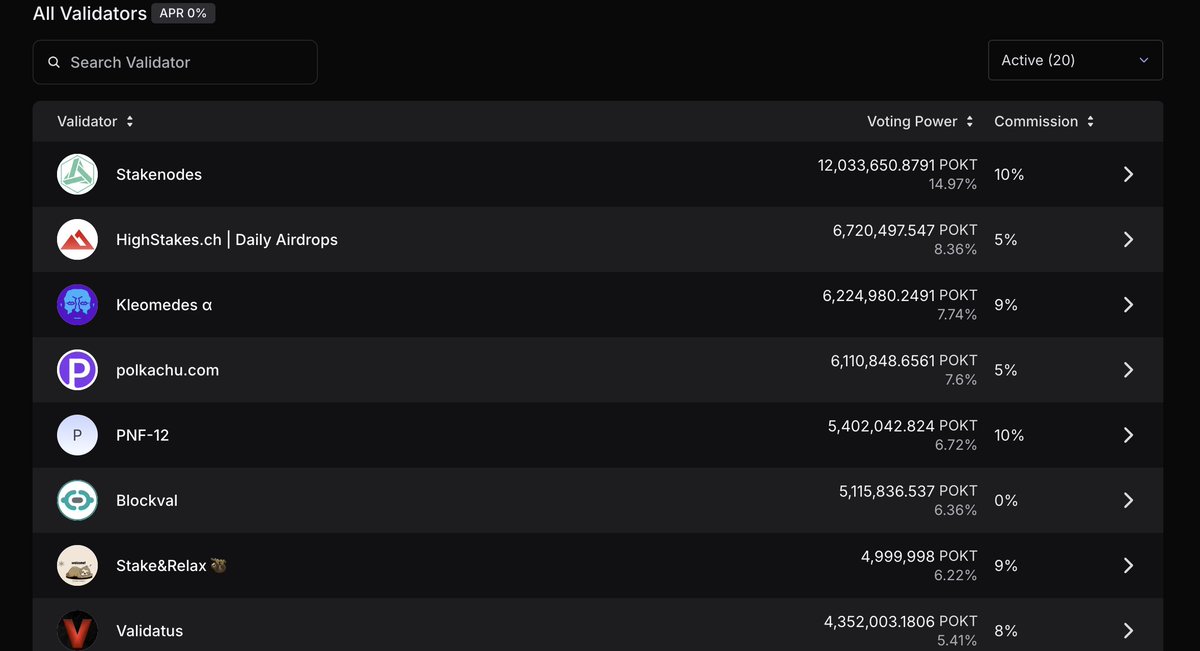Click the 7.6% voting share

pyautogui.click(x=961, y=380)
